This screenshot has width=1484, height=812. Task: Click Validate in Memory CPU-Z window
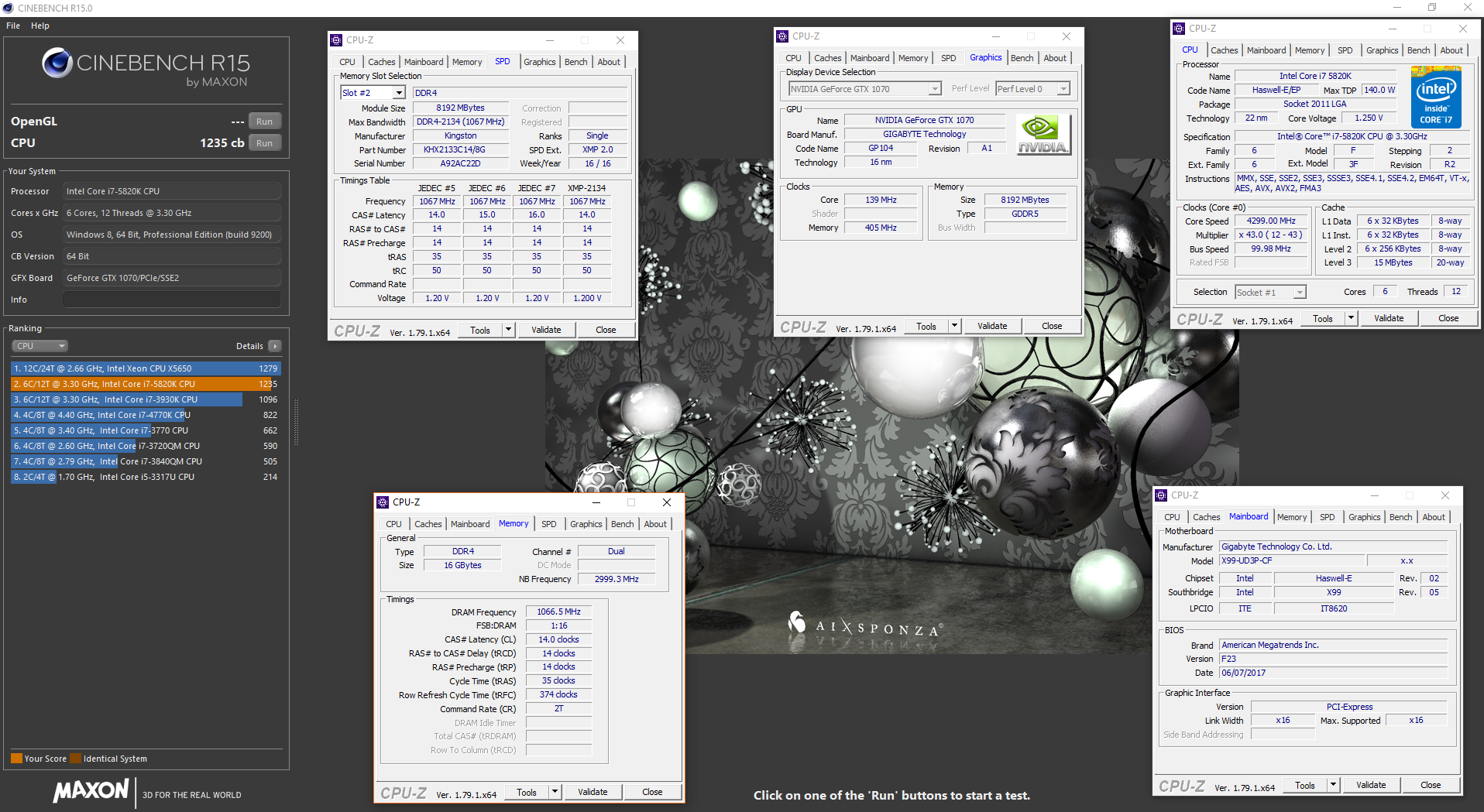(593, 792)
